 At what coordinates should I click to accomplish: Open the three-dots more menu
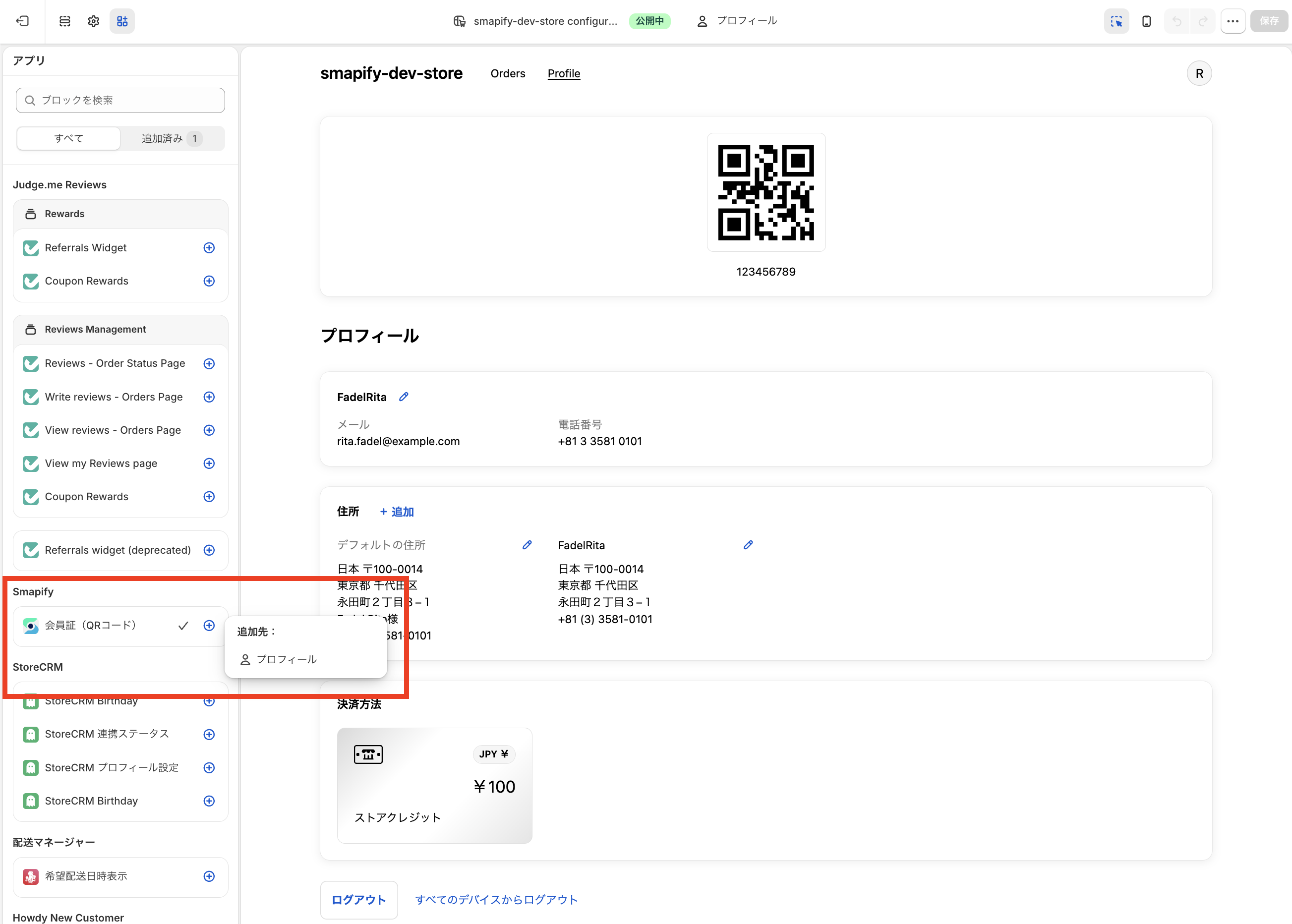[x=1233, y=21]
